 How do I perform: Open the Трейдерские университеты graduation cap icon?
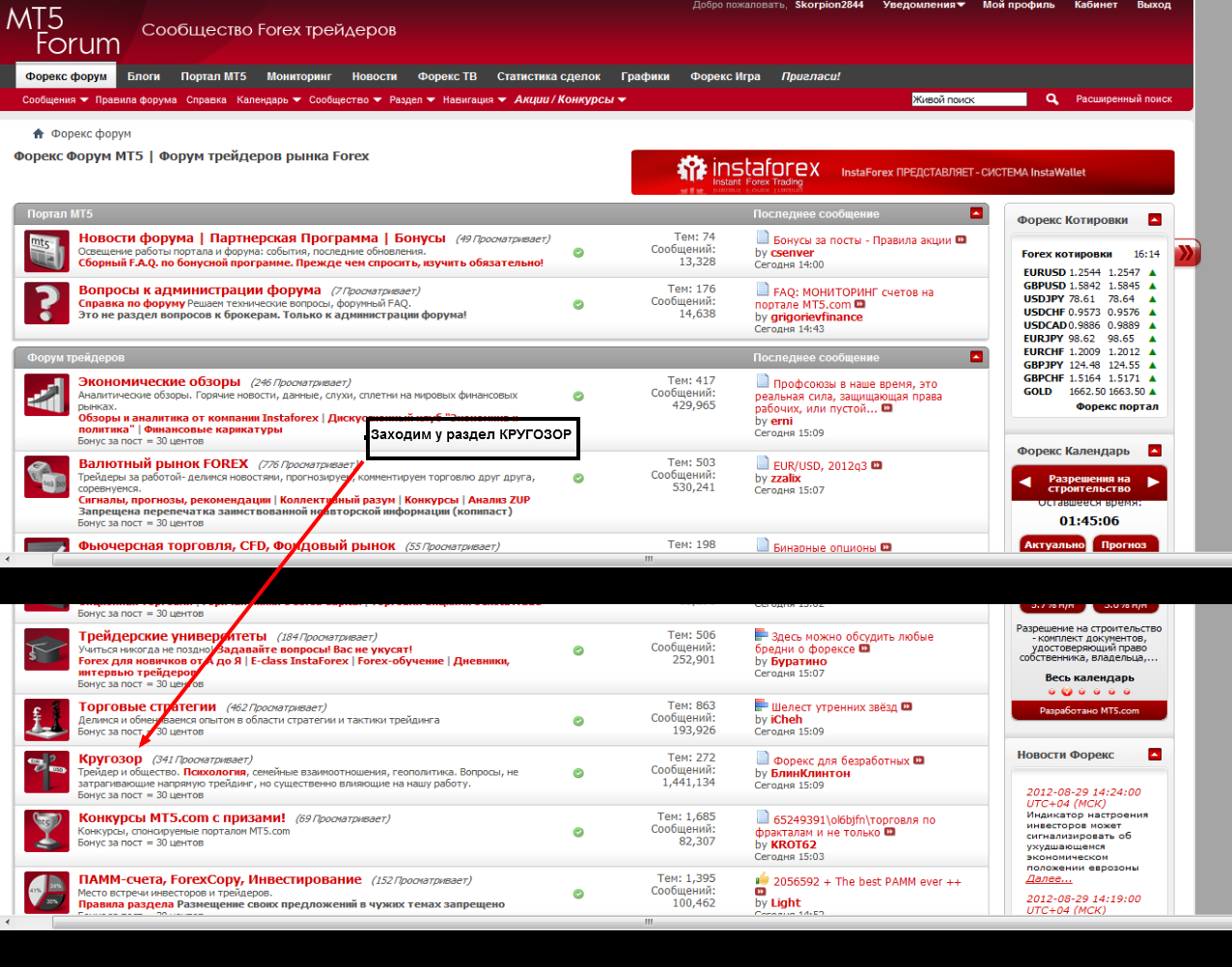click(45, 649)
